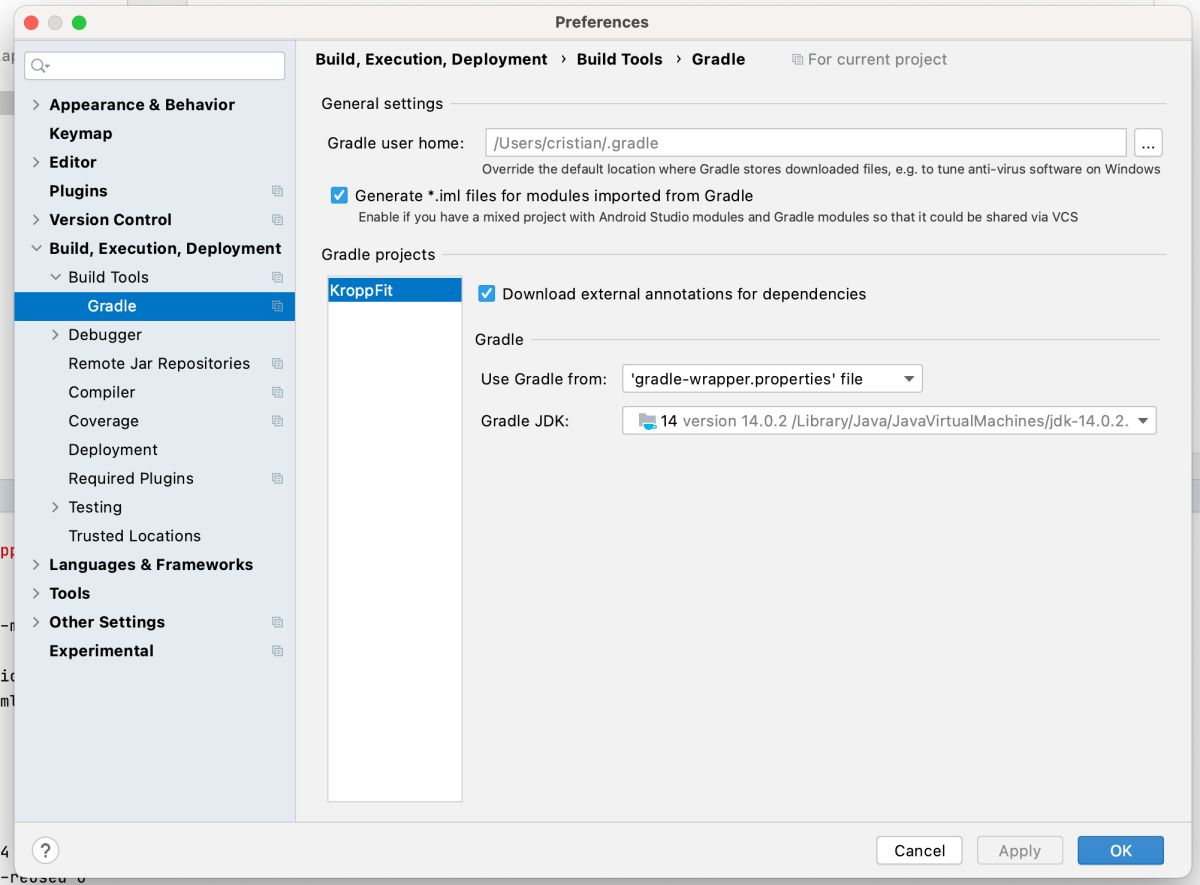Click Build, Execution, Deployment breadcrumb
1200x885 pixels.
point(431,59)
